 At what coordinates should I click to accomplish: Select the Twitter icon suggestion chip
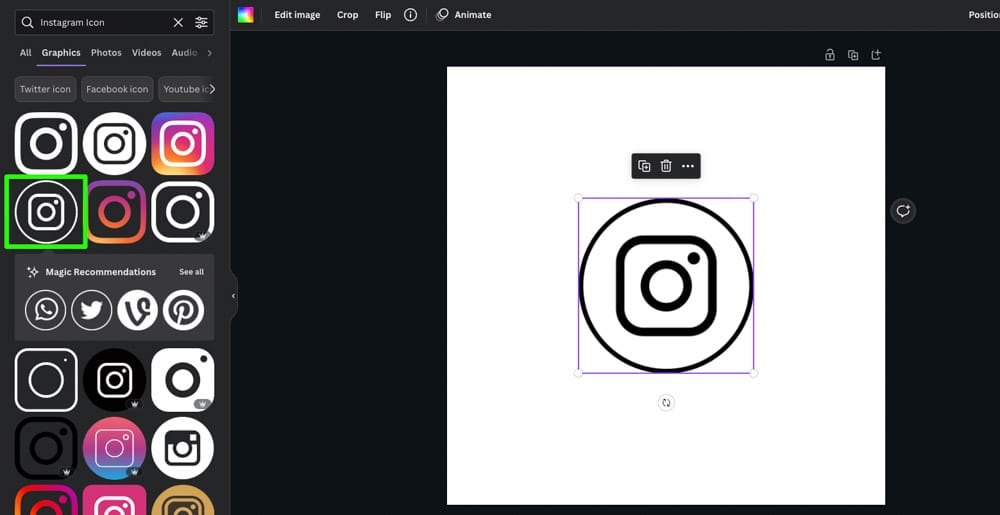pyautogui.click(x=45, y=89)
